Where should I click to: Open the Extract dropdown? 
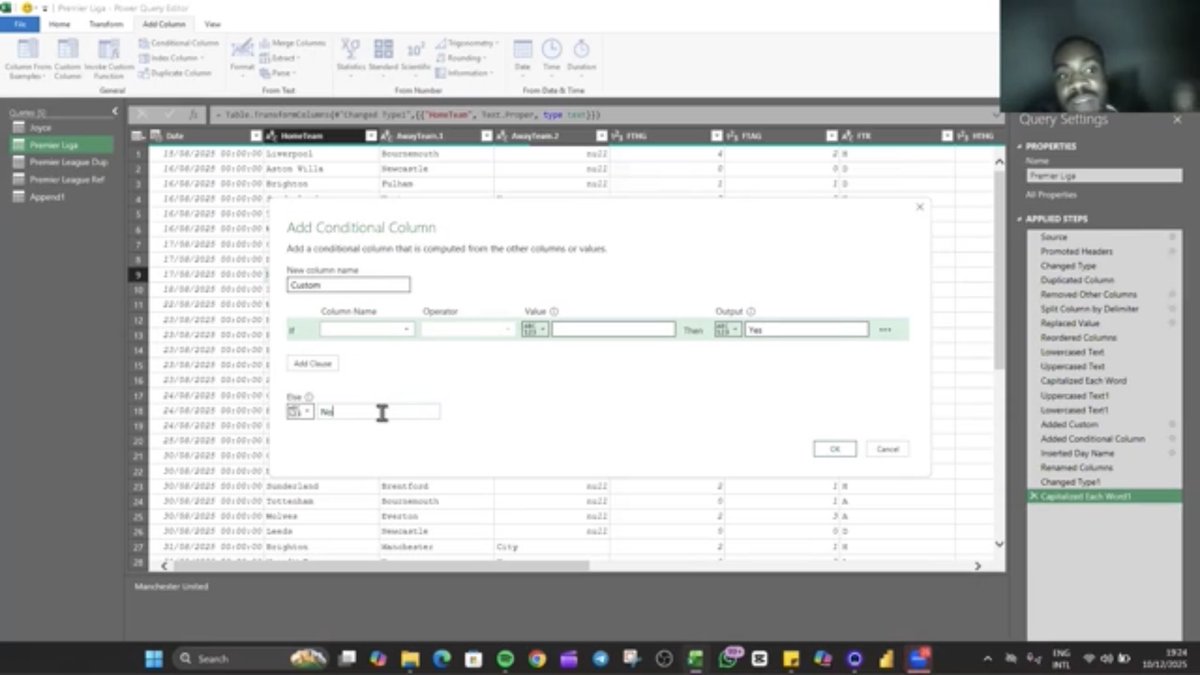280,58
